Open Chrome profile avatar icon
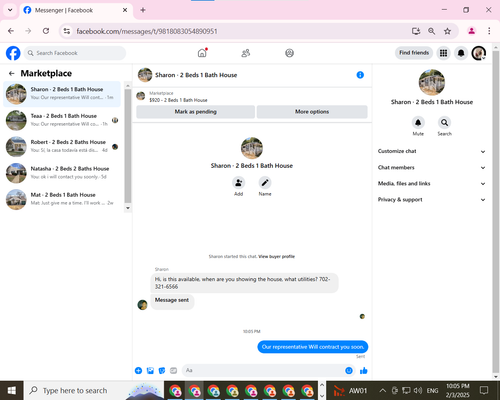The image size is (500, 400). pyautogui.click(x=471, y=31)
